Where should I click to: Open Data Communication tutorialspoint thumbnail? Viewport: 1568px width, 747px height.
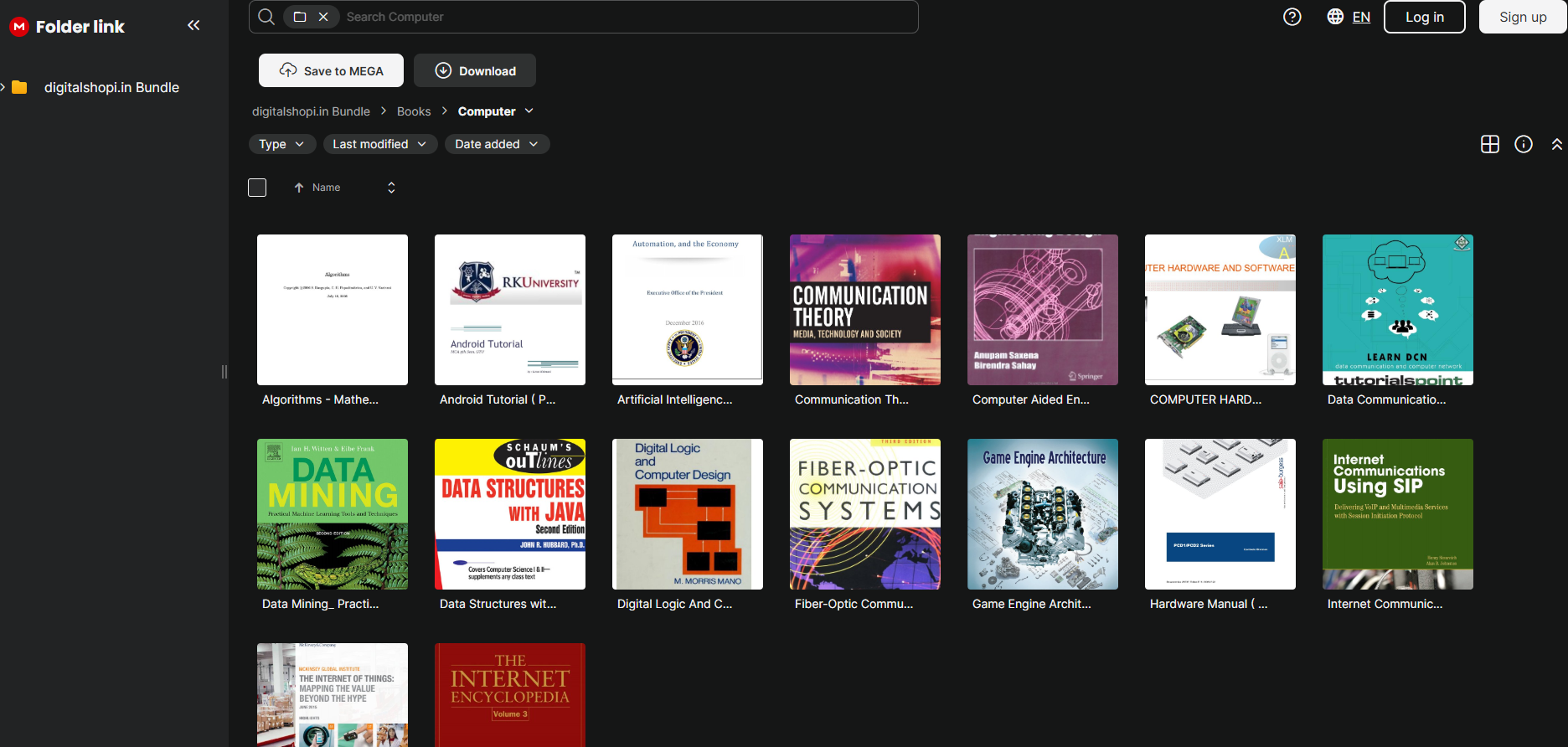point(1398,310)
